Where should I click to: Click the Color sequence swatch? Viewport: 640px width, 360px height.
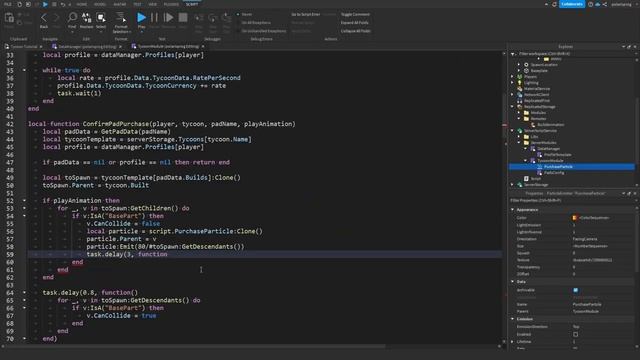point(575,218)
